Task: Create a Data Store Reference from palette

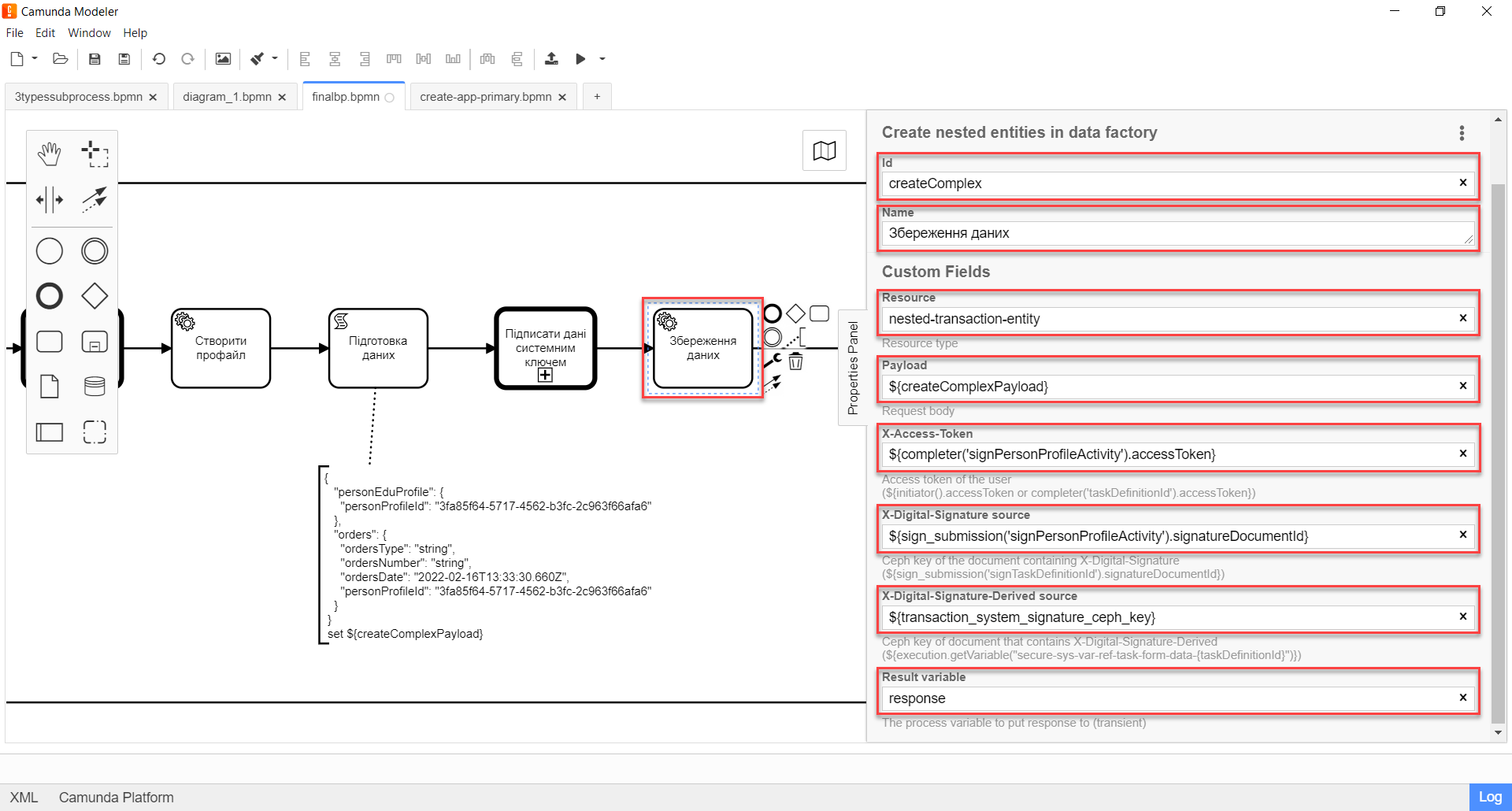Action: 94,387
